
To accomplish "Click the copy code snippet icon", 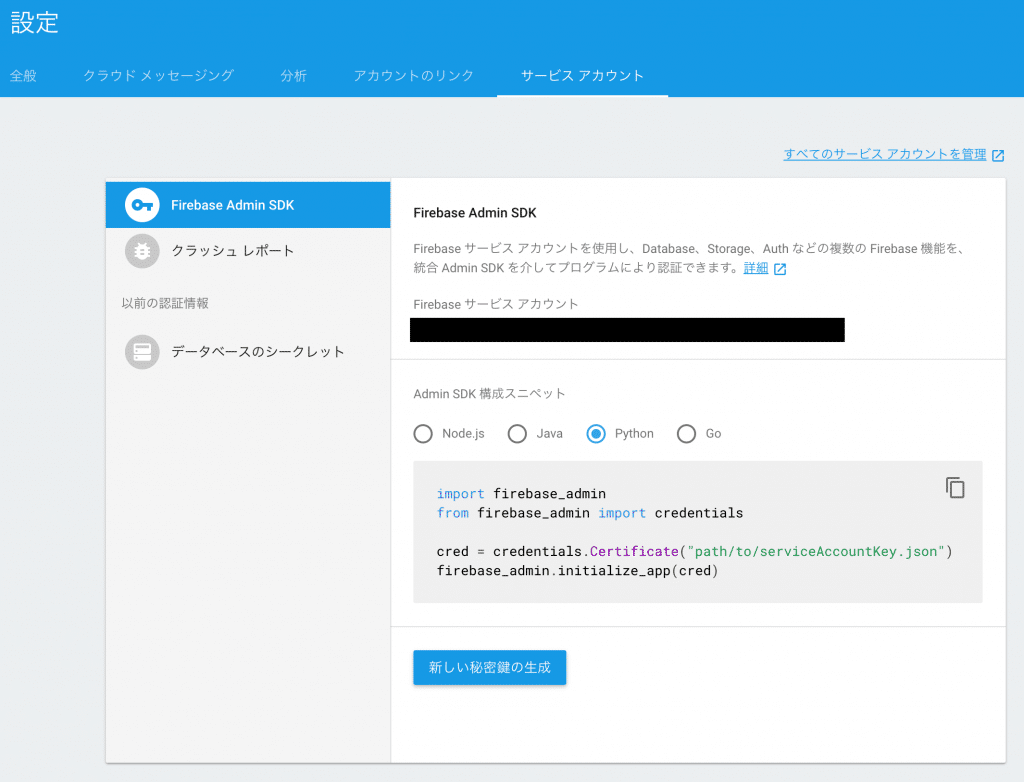I will 955,487.
